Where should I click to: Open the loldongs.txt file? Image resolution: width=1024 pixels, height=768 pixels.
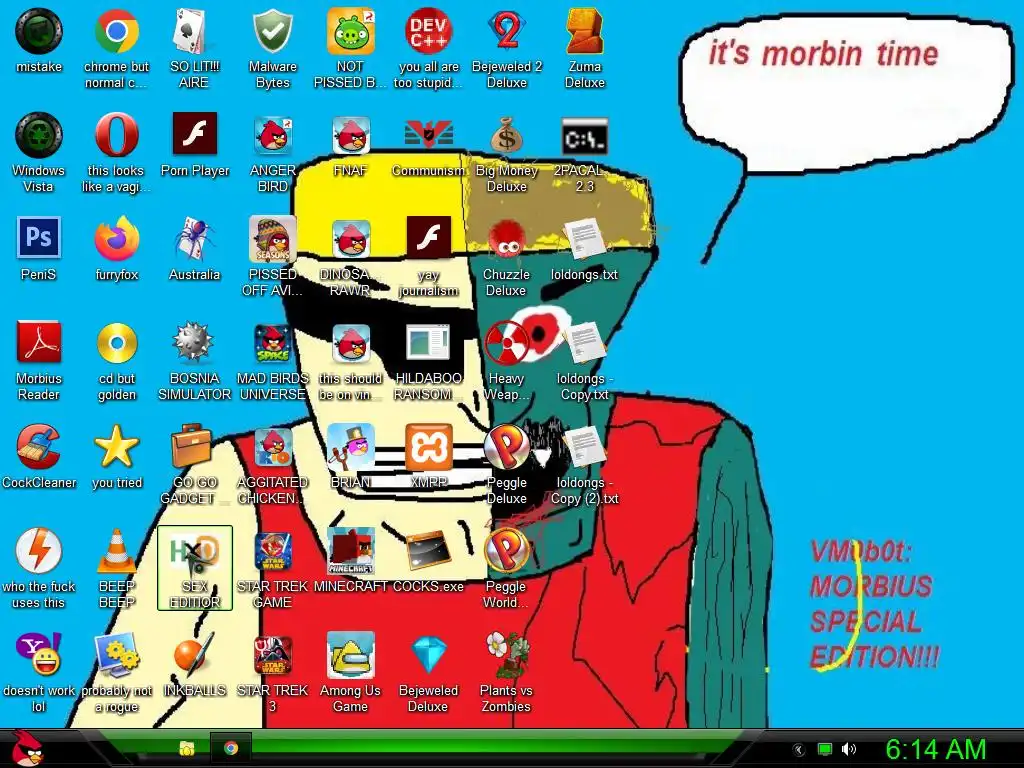pyautogui.click(x=584, y=239)
